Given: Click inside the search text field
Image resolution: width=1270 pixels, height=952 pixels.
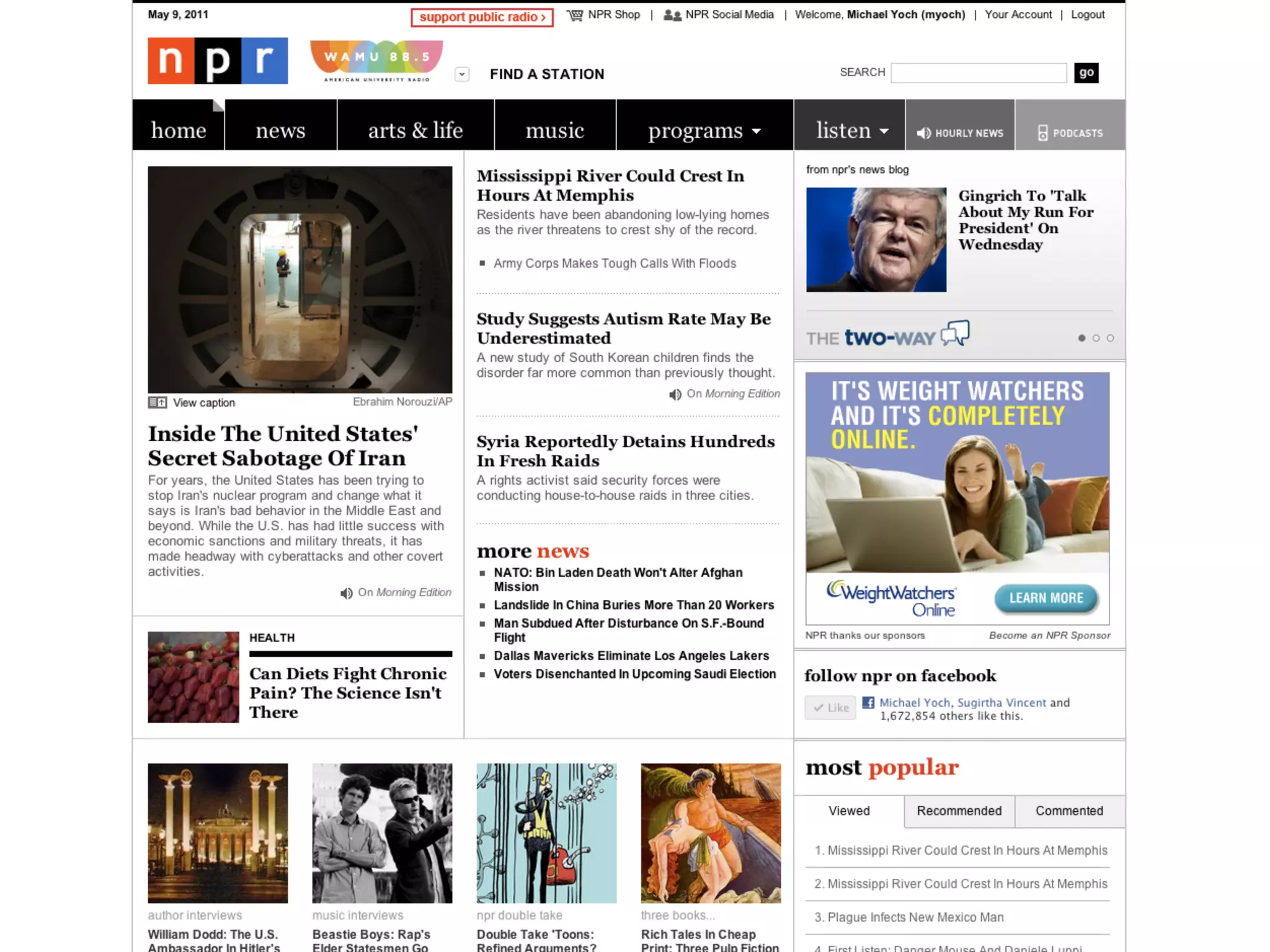Looking at the screenshot, I should 978,73.
